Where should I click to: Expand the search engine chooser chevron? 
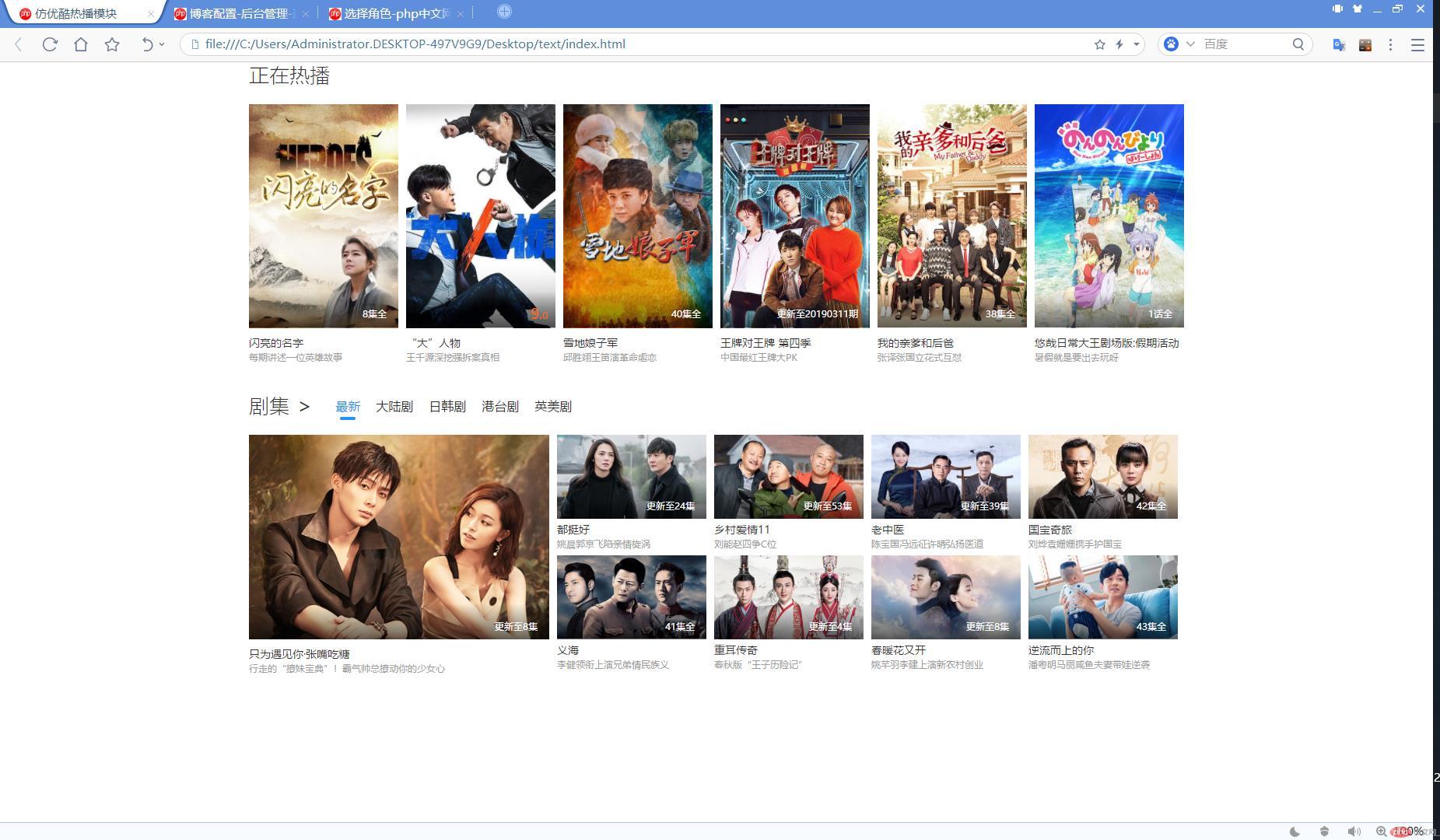1189,44
